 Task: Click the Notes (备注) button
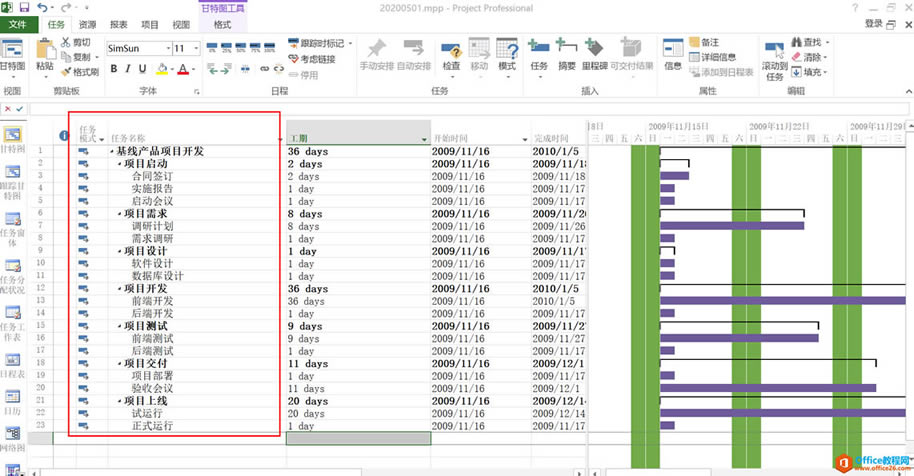(x=705, y=43)
